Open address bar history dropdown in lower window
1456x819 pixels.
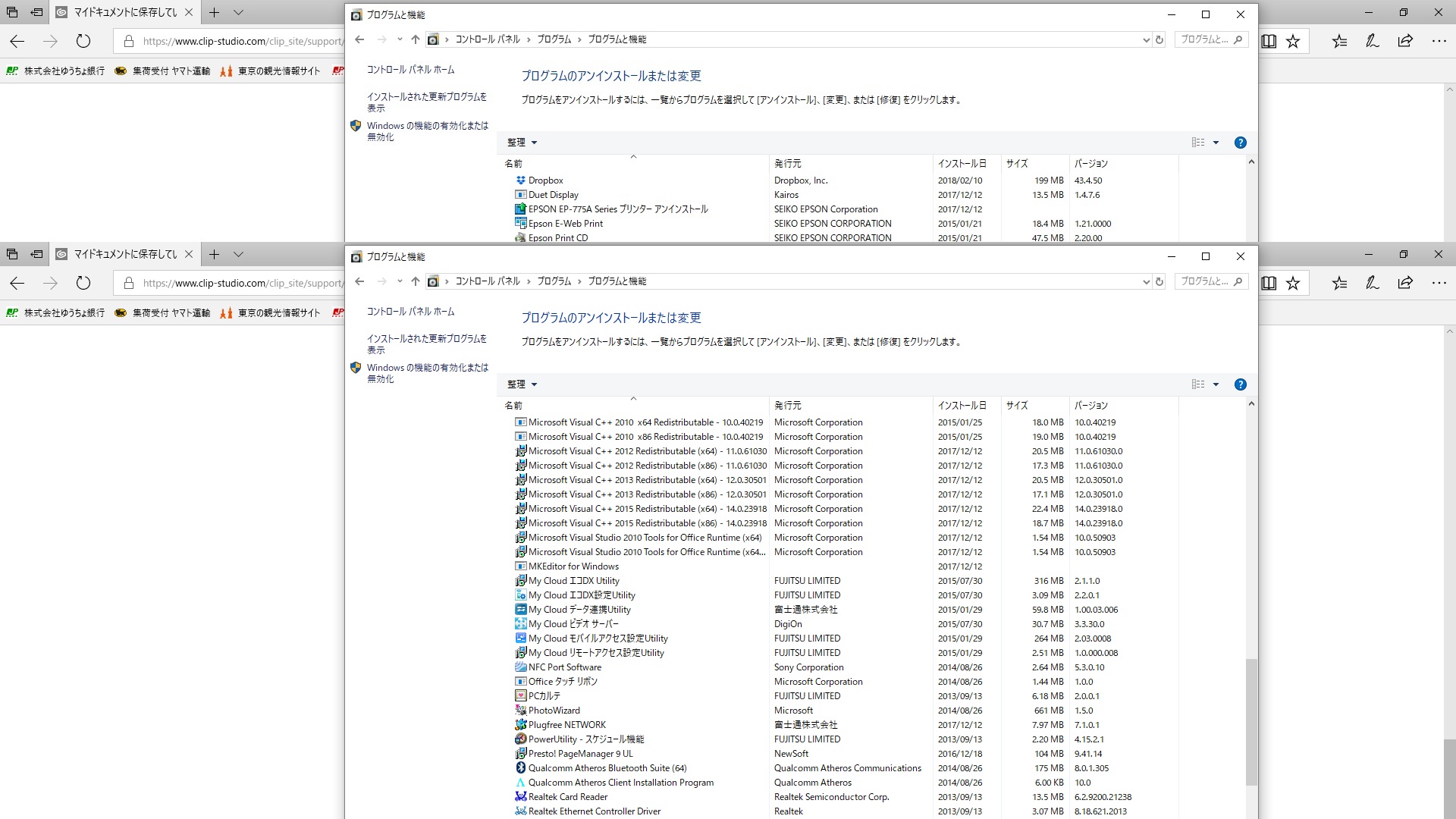[1146, 281]
